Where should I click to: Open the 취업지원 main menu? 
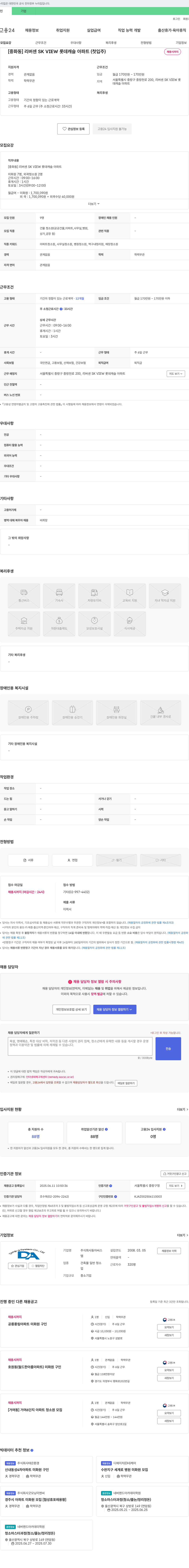pyautogui.click(x=63, y=31)
